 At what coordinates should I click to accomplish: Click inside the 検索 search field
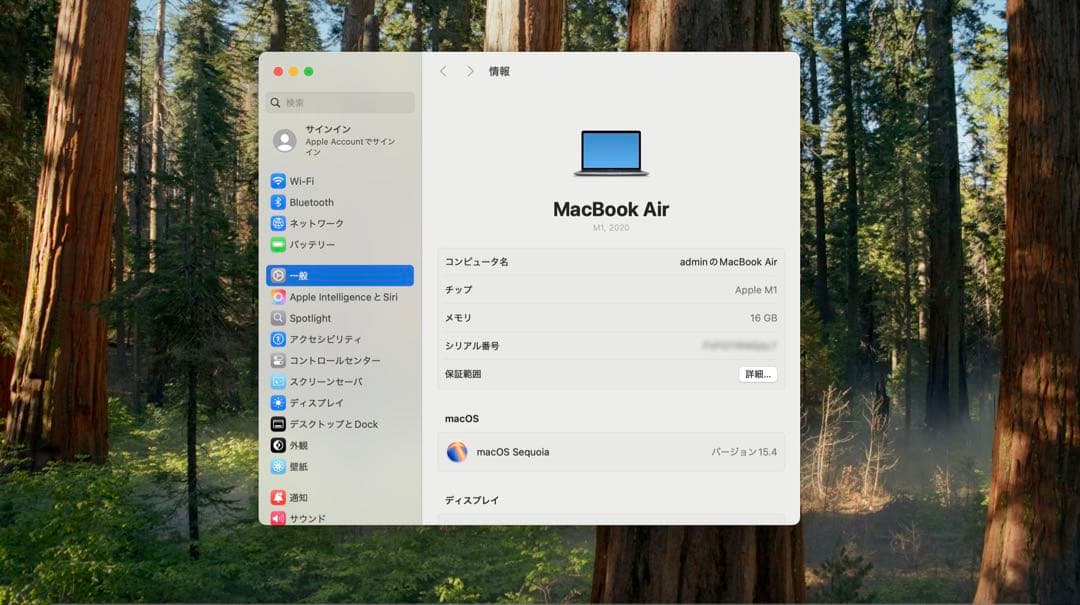click(x=339, y=102)
